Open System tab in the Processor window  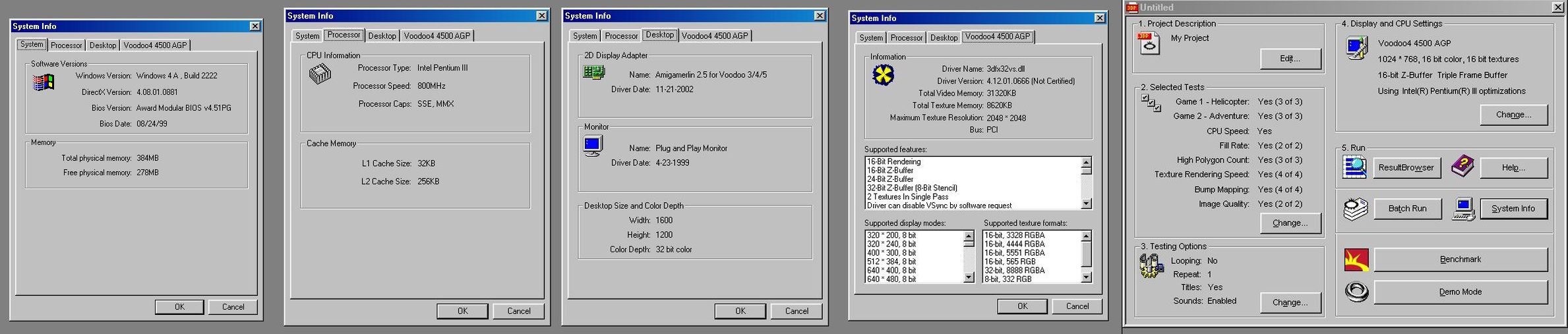pos(307,36)
